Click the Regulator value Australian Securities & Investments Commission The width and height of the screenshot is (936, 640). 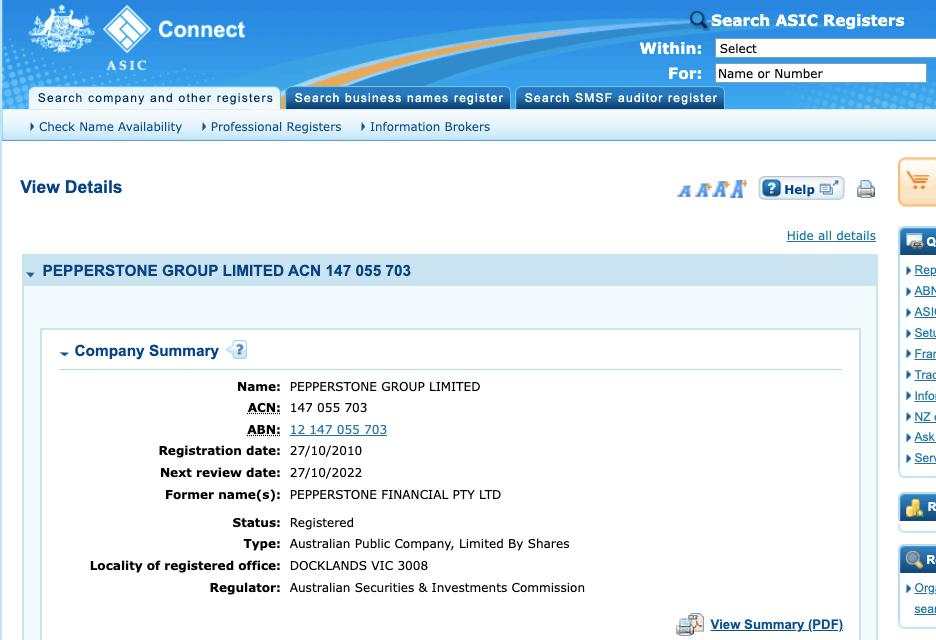437,587
